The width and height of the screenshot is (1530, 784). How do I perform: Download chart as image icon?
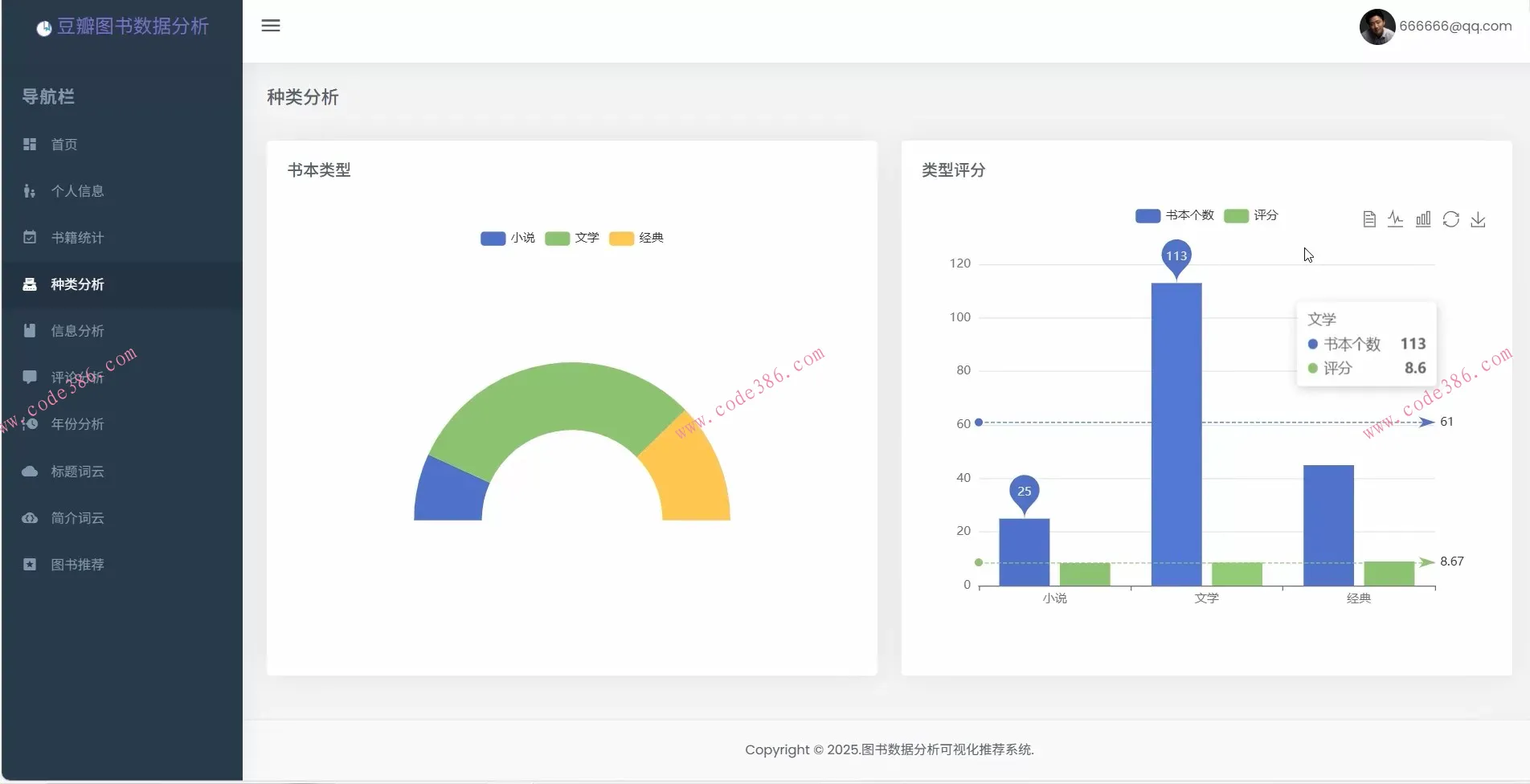(1478, 219)
